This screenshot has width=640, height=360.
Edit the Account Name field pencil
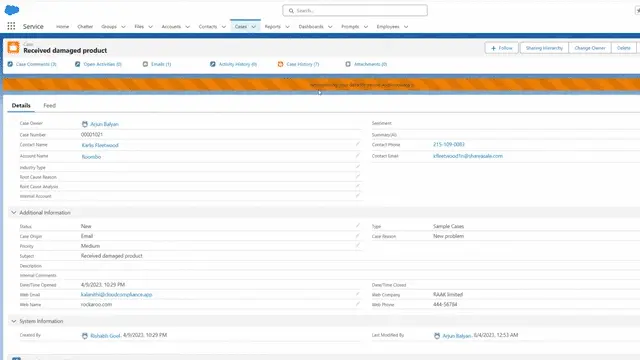358,156
